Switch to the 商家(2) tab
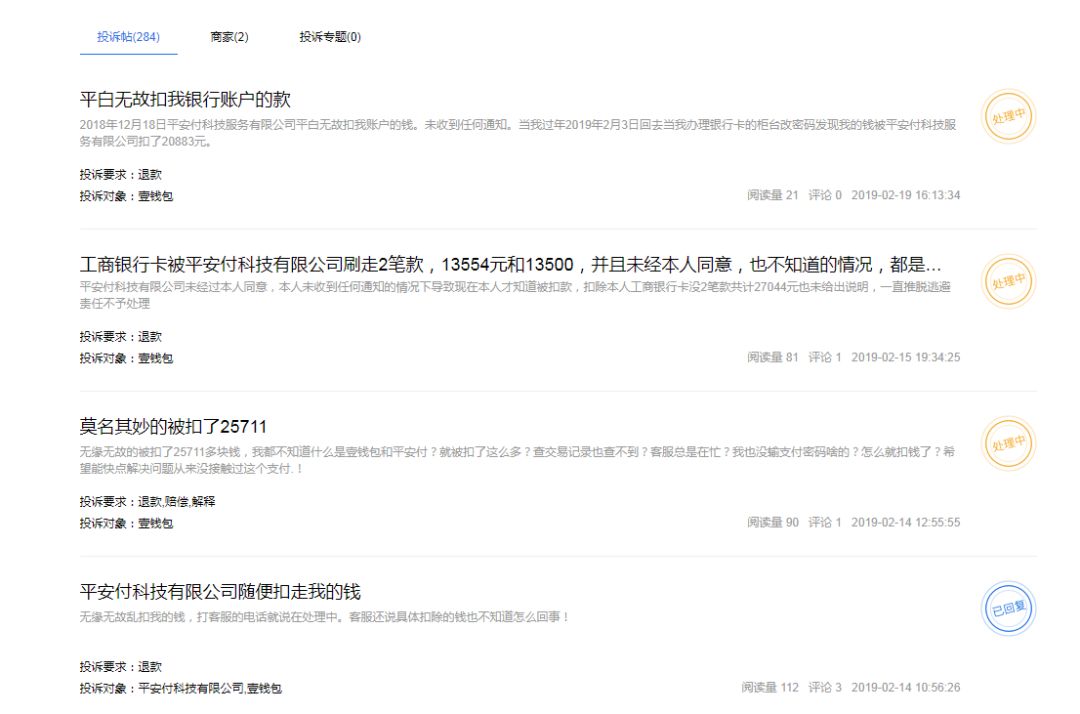Image resolution: width=1080 pixels, height=714 pixels. pyautogui.click(x=227, y=34)
